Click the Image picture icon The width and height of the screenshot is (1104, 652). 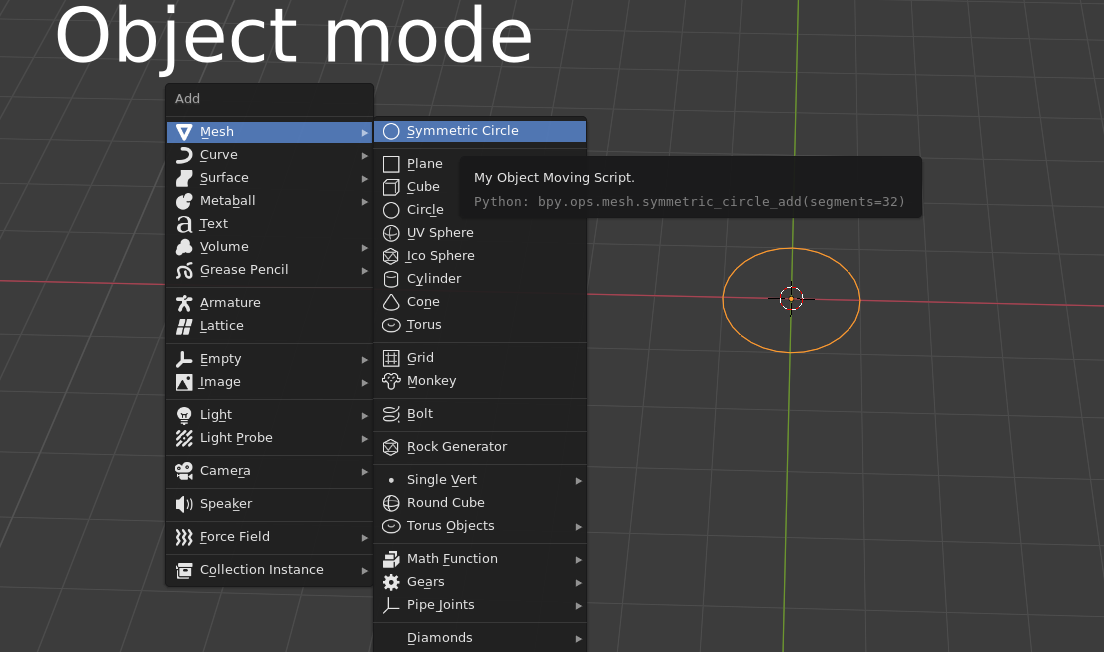point(184,382)
